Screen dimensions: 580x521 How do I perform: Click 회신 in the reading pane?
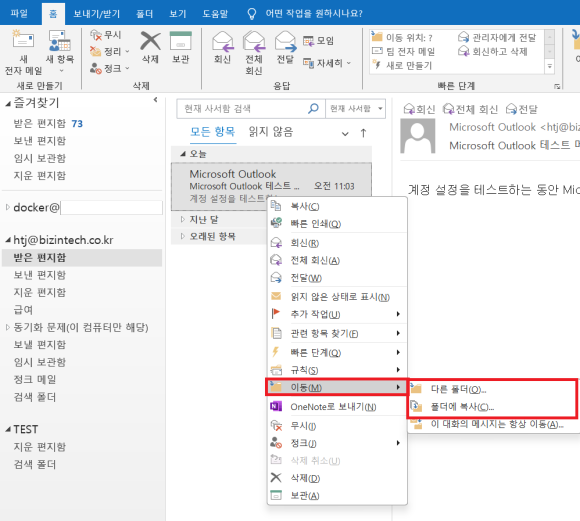[x=419, y=109]
